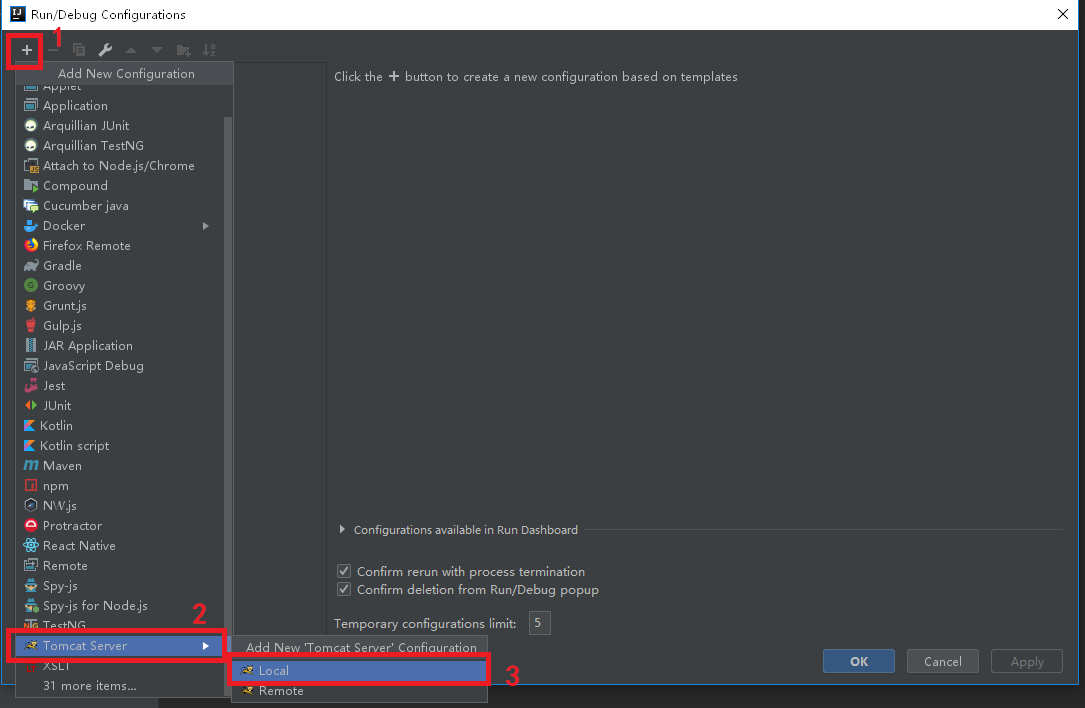
Task: Select the Compound configuration entry
Action: (120, 185)
